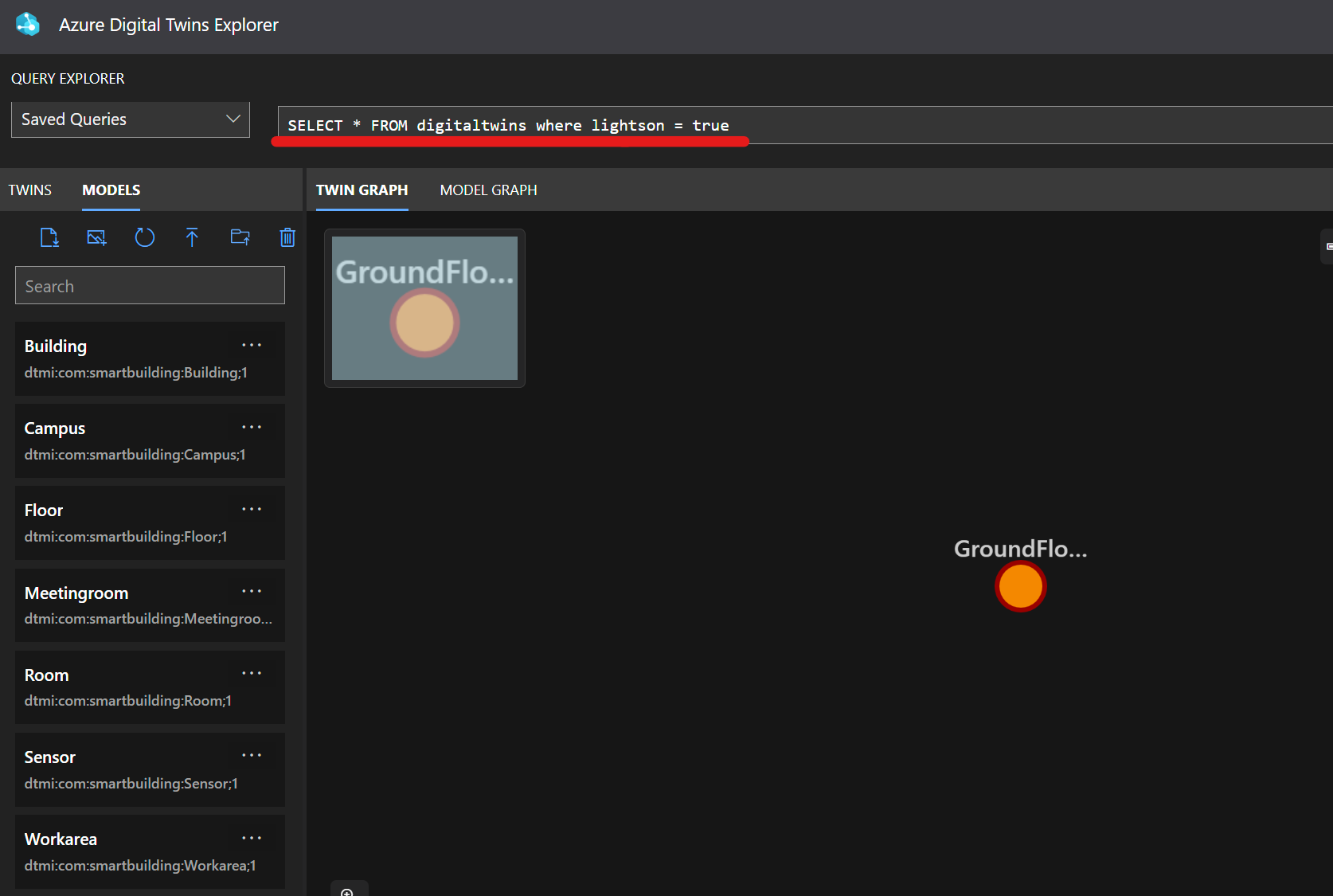Open the Meetingroom model more options menu
The width and height of the screenshot is (1333, 896).
click(252, 591)
